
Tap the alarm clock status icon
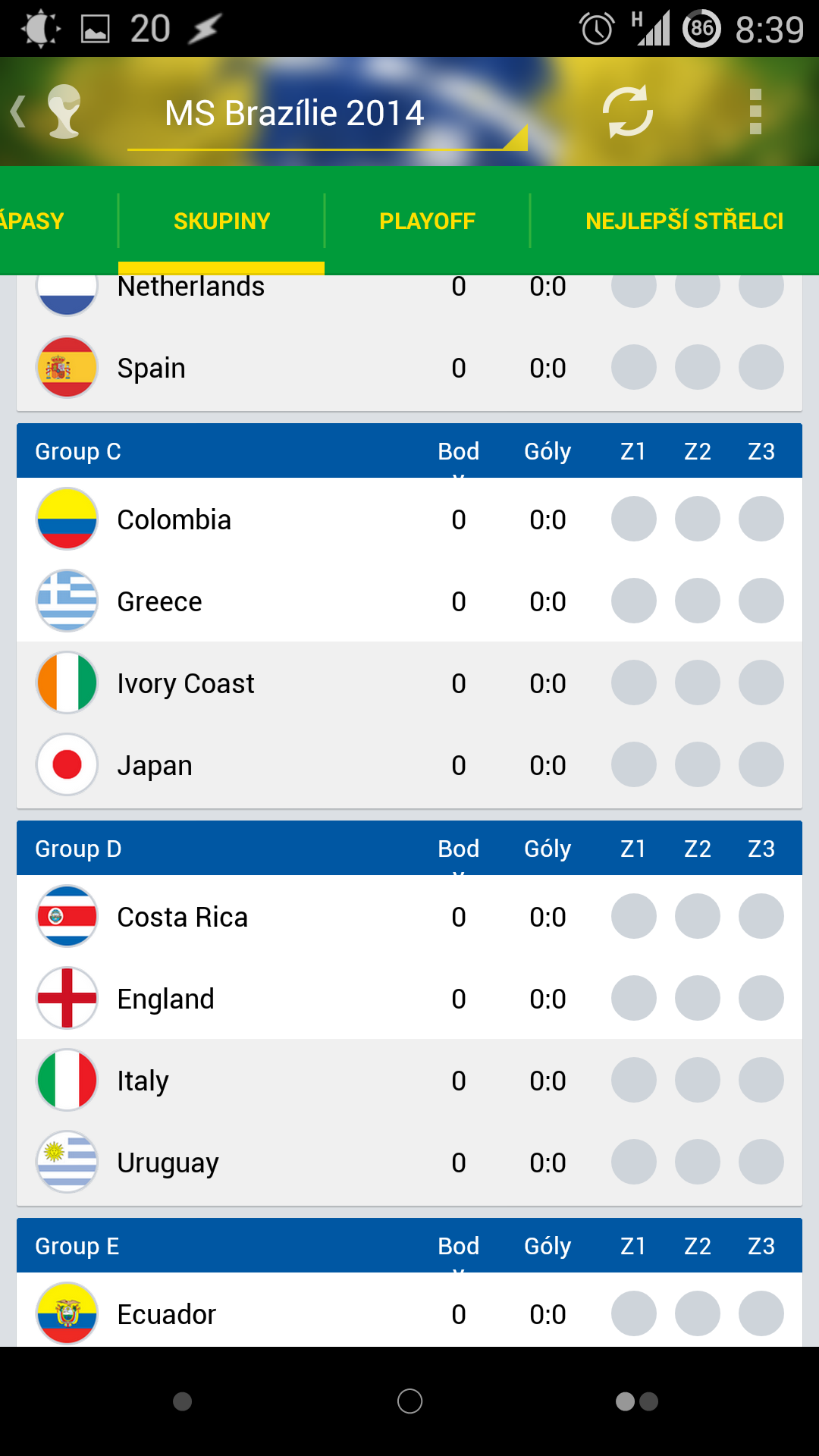[596, 30]
